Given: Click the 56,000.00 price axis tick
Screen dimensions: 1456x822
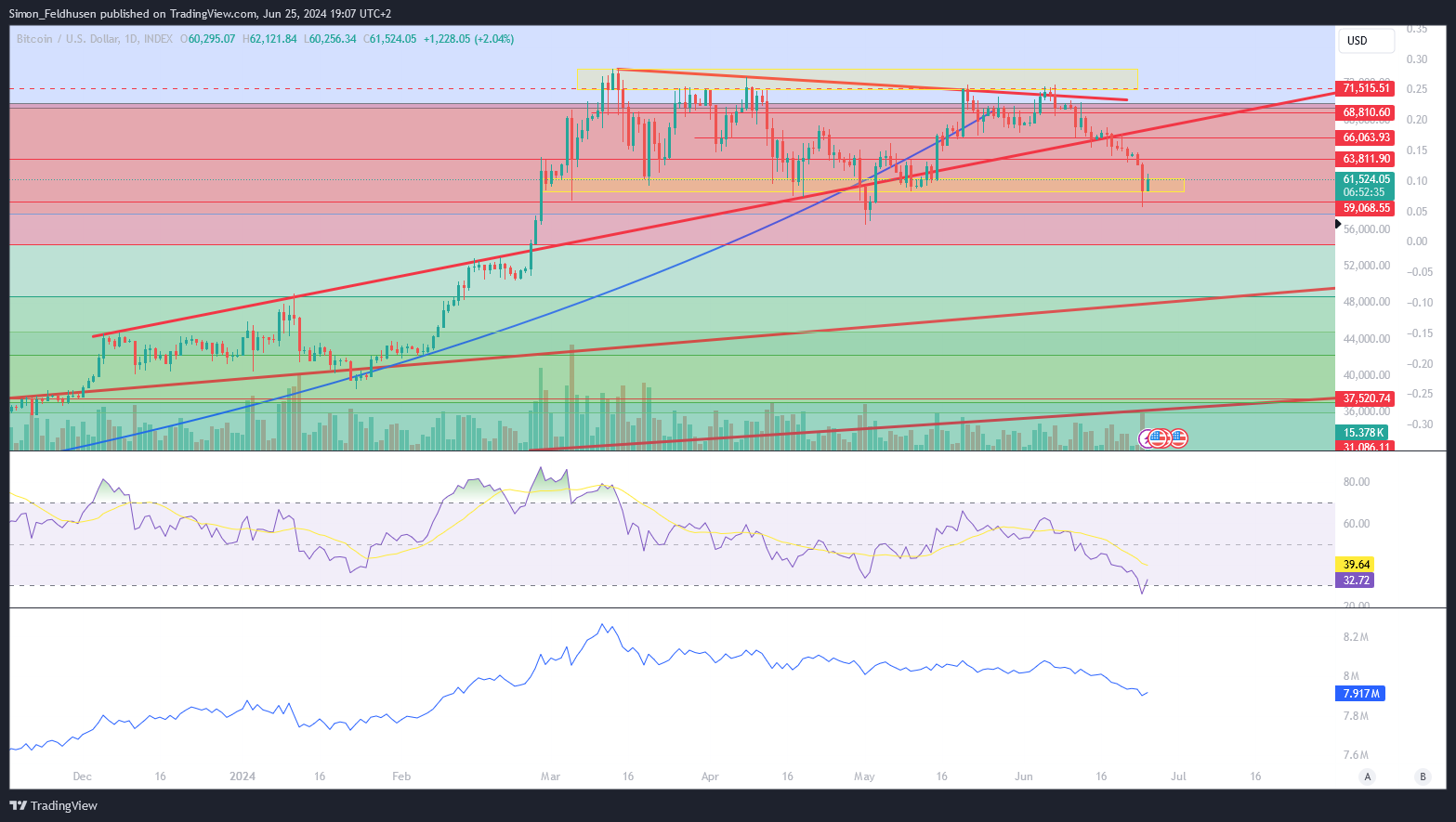Looking at the screenshot, I should click(1367, 229).
